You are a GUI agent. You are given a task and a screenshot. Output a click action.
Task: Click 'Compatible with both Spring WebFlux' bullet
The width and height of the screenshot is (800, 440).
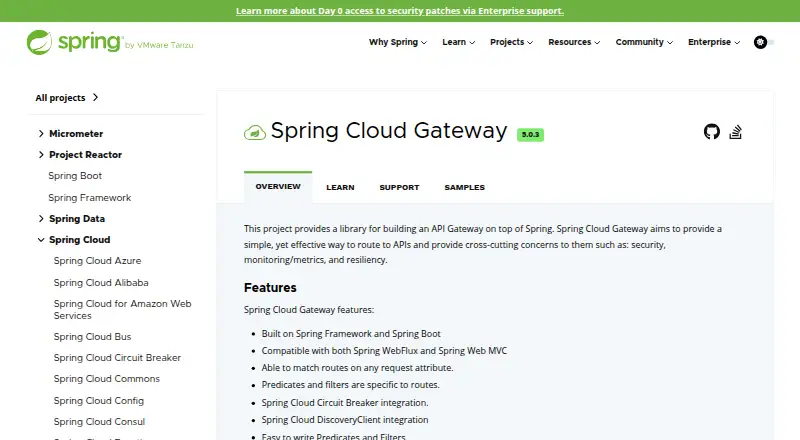384,351
